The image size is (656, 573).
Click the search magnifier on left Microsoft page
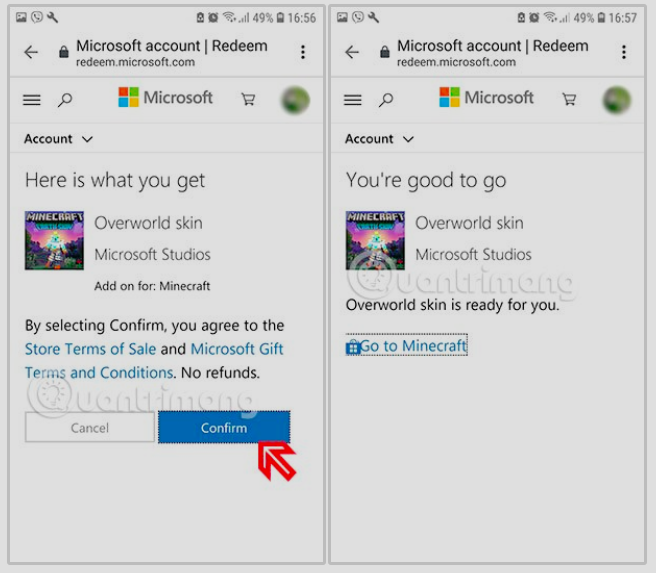click(x=65, y=100)
